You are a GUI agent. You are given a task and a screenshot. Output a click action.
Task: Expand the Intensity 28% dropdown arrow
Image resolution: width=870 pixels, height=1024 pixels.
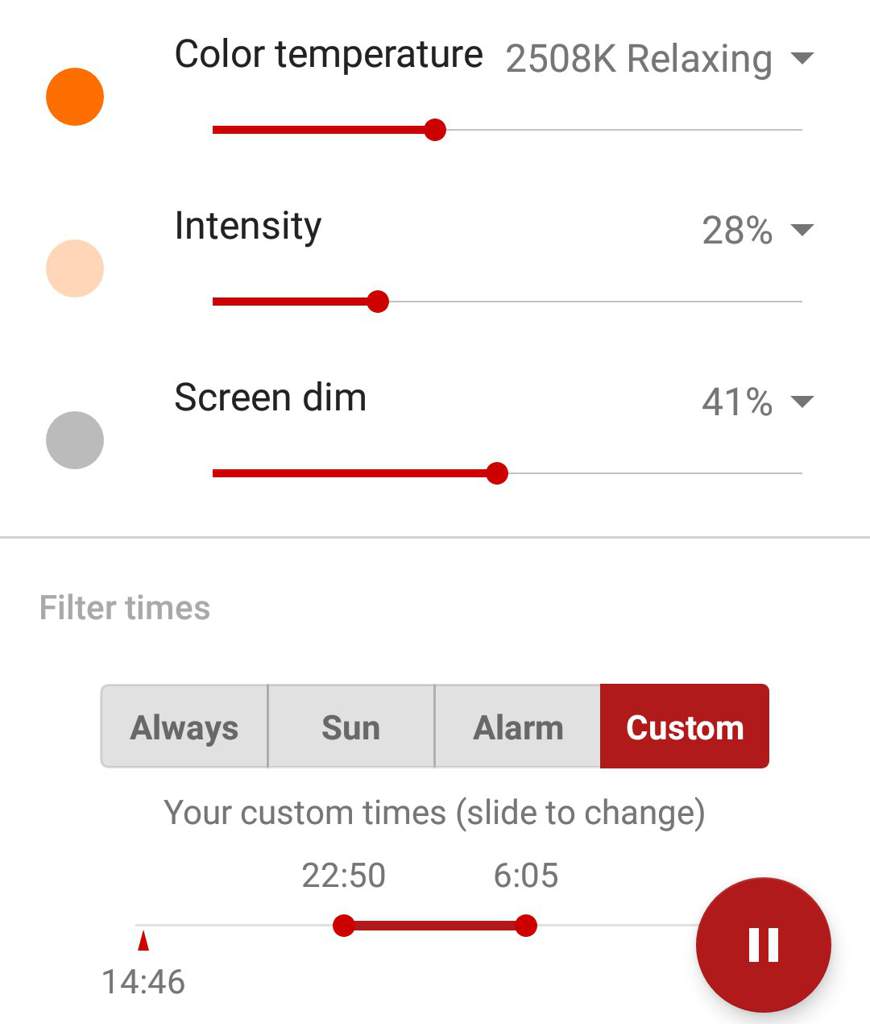point(802,230)
